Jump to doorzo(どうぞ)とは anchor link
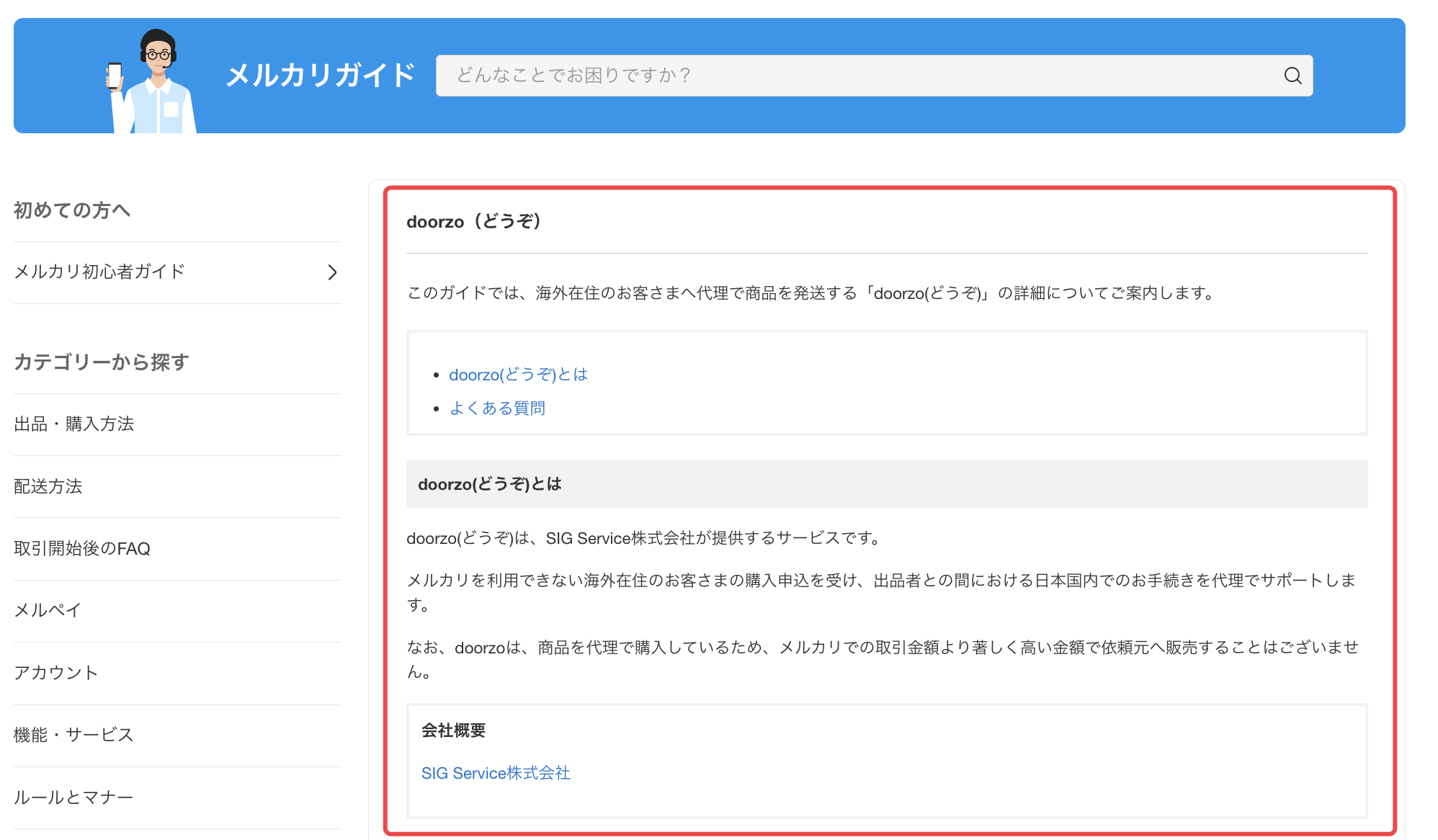 (x=518, y=375)
